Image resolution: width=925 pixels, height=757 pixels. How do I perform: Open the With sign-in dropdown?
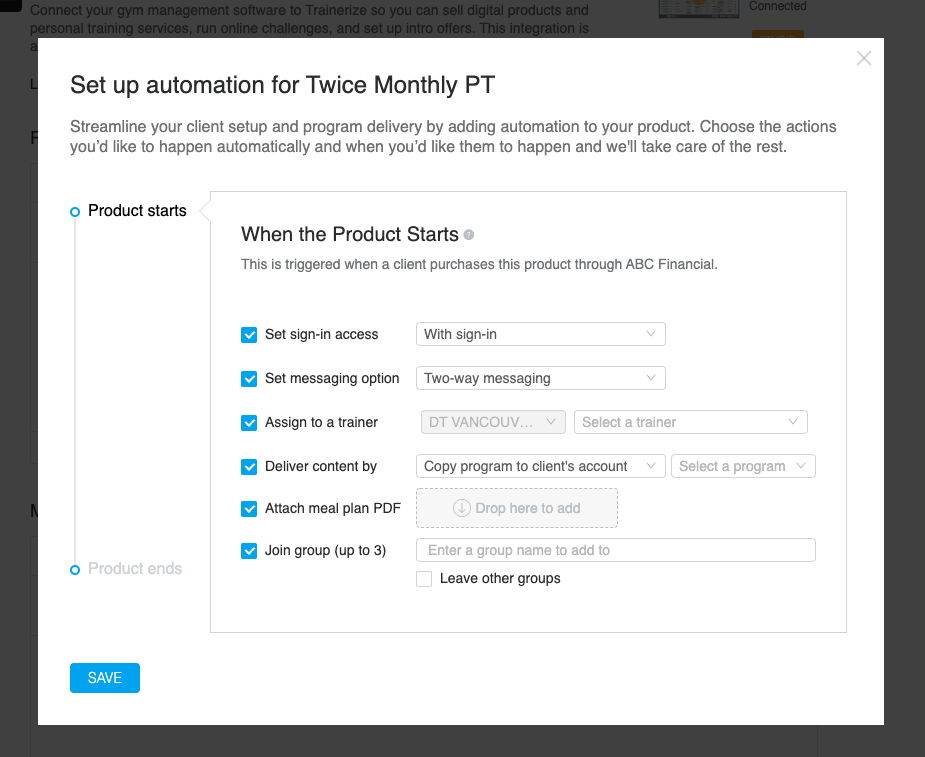click(x=541, y=334)
